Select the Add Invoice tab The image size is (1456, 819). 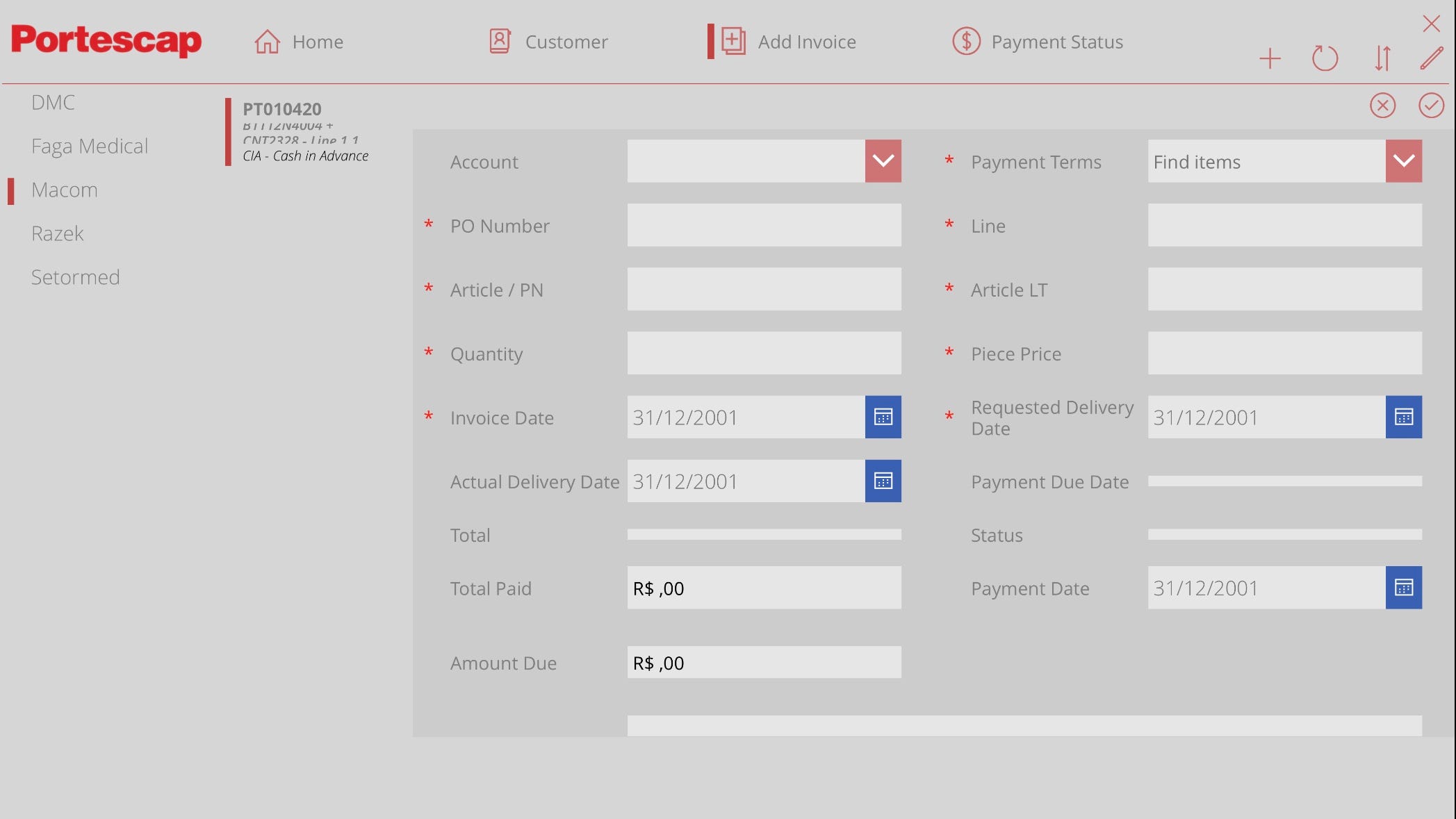pos(788,42)
